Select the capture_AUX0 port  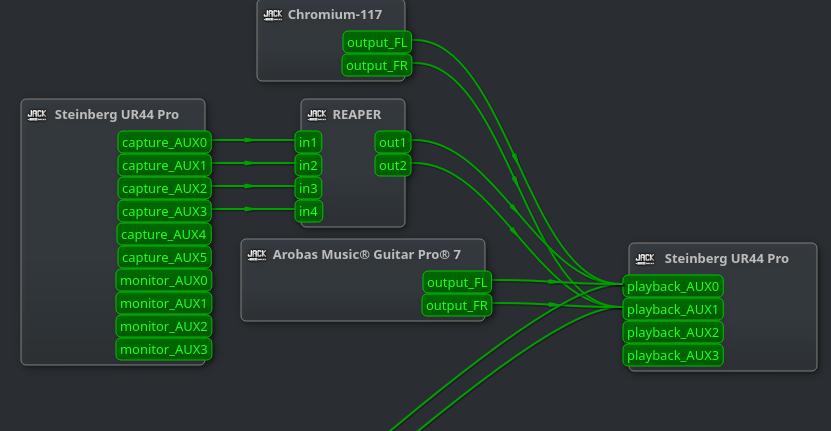coord(164,143)
